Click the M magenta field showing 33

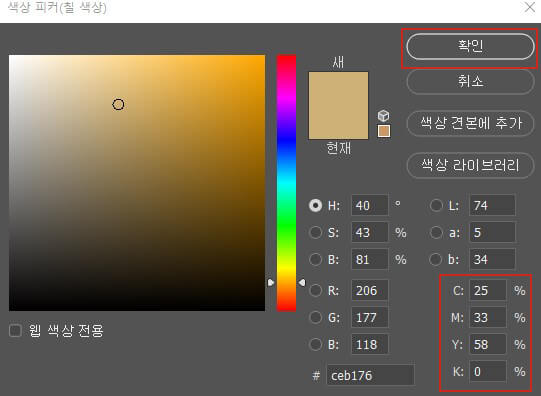pos(488,317)
